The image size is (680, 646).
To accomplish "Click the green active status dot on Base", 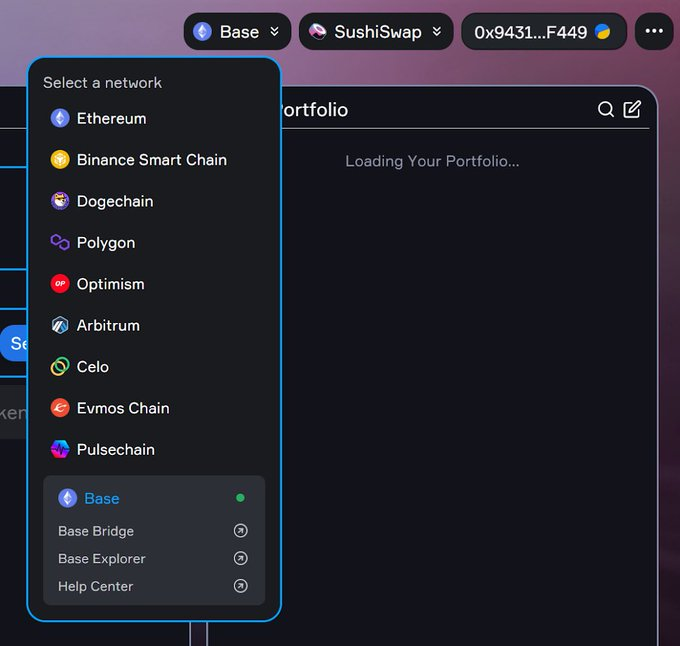I will (x=240, y=498).
